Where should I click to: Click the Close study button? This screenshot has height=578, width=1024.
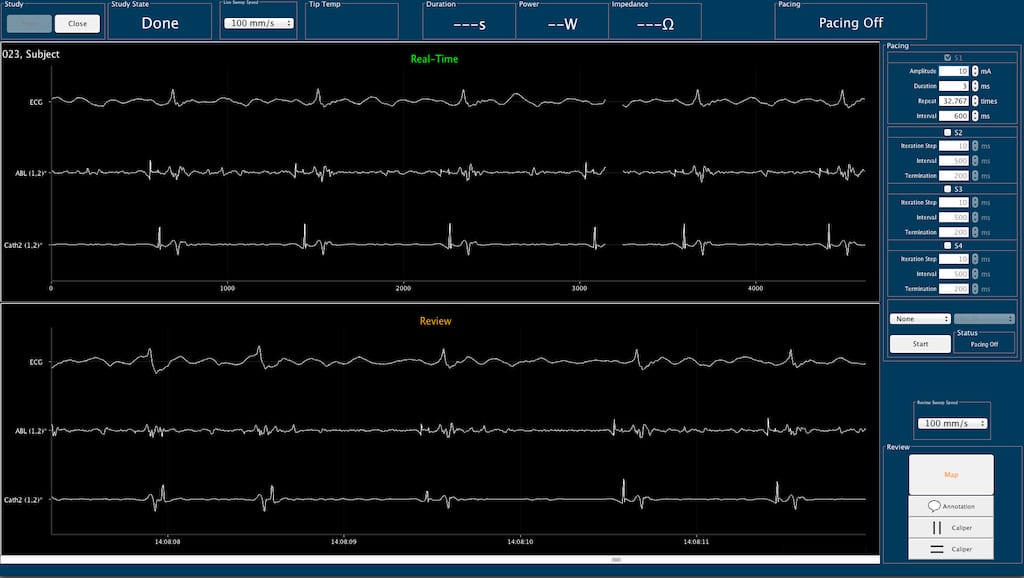pos(77,24)
